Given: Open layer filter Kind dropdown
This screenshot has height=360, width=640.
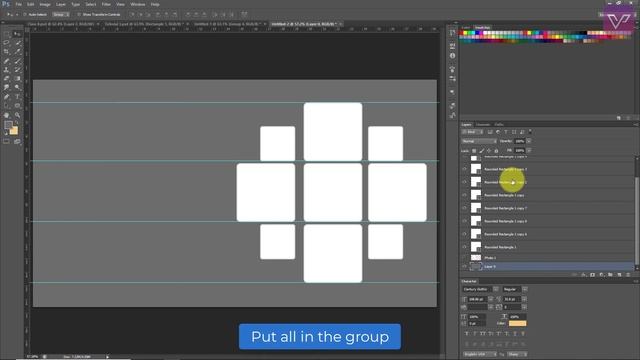Looking at the screenshot, I should (x=473, y=132).
